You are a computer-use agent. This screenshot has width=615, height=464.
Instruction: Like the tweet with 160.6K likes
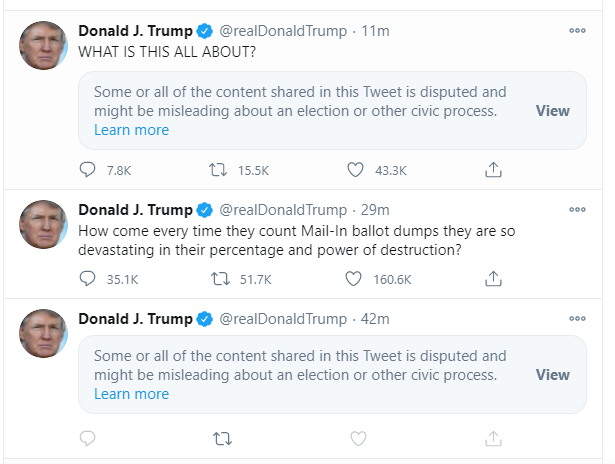[353, 279]
